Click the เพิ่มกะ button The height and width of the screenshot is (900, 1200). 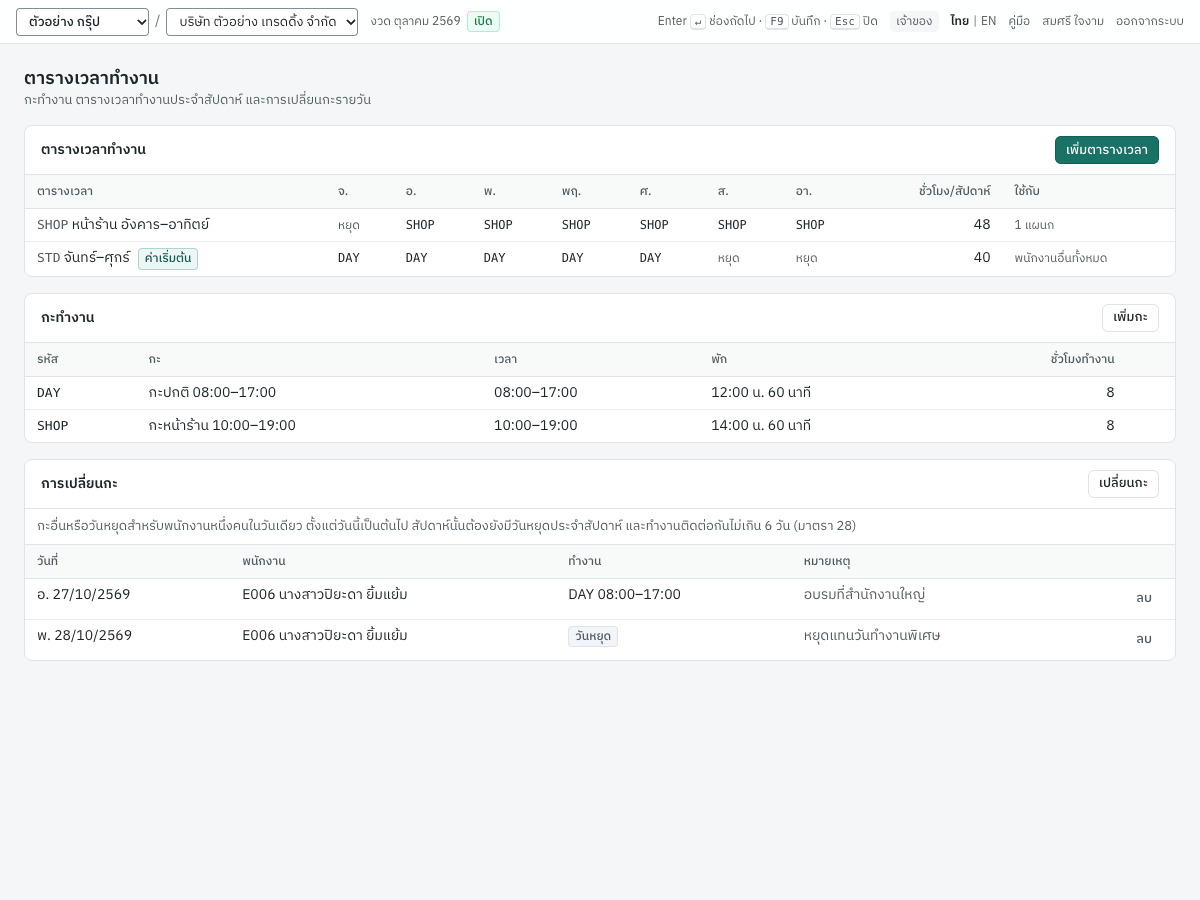tap(1130, 318)
